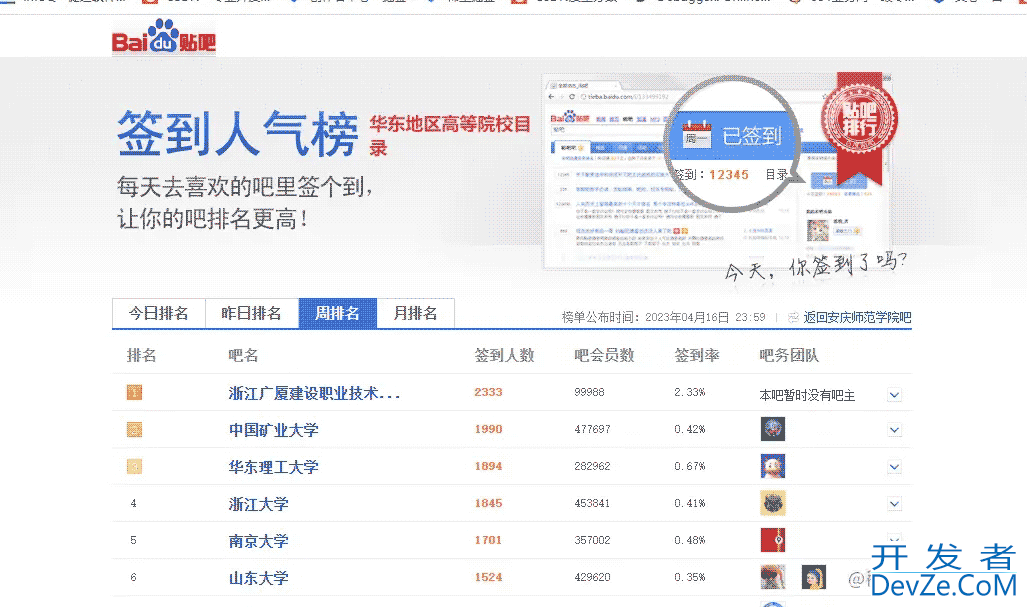This screenshot has height=607, width=1027.
Task: Expand the 浙江广厦建设职业技术 row arrow
Action: point(894,395)
